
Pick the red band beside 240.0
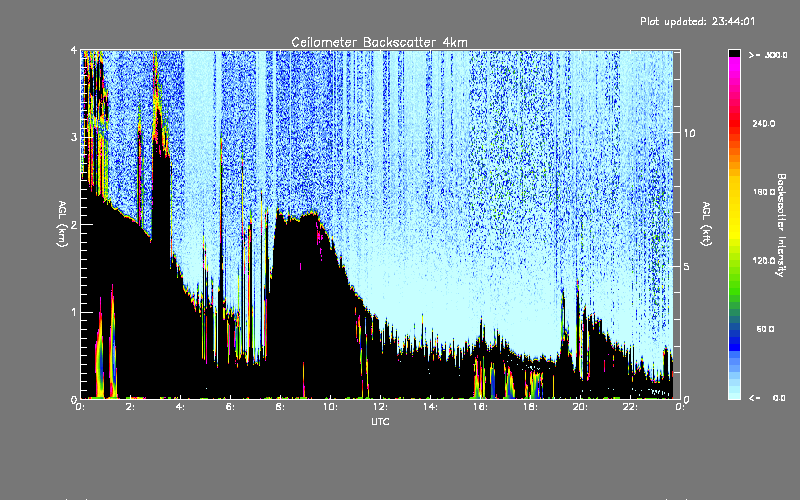tap(734, 123)
